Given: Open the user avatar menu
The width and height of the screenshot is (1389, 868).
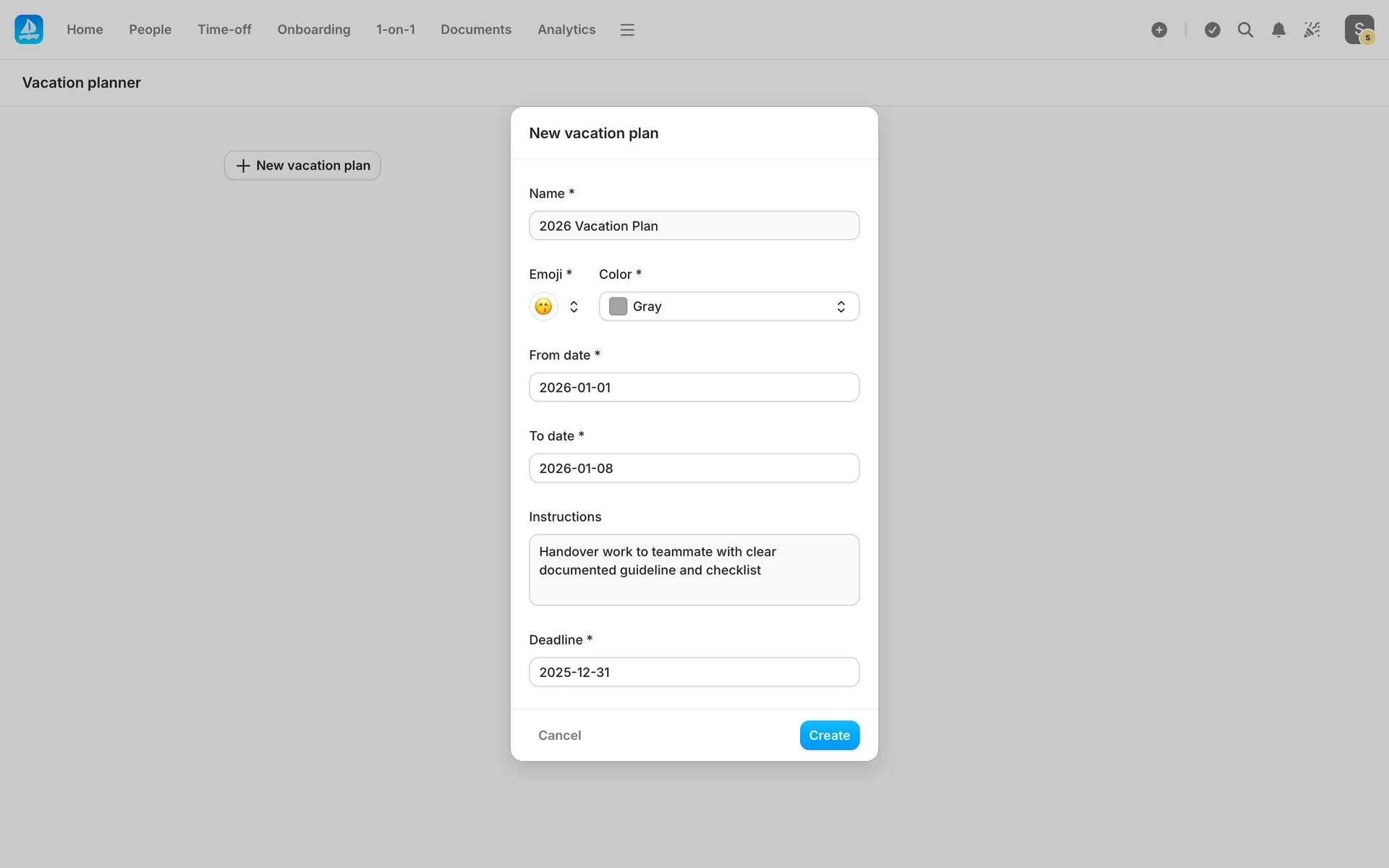Looking at the screenshot, I should (x=1359, y=30).
